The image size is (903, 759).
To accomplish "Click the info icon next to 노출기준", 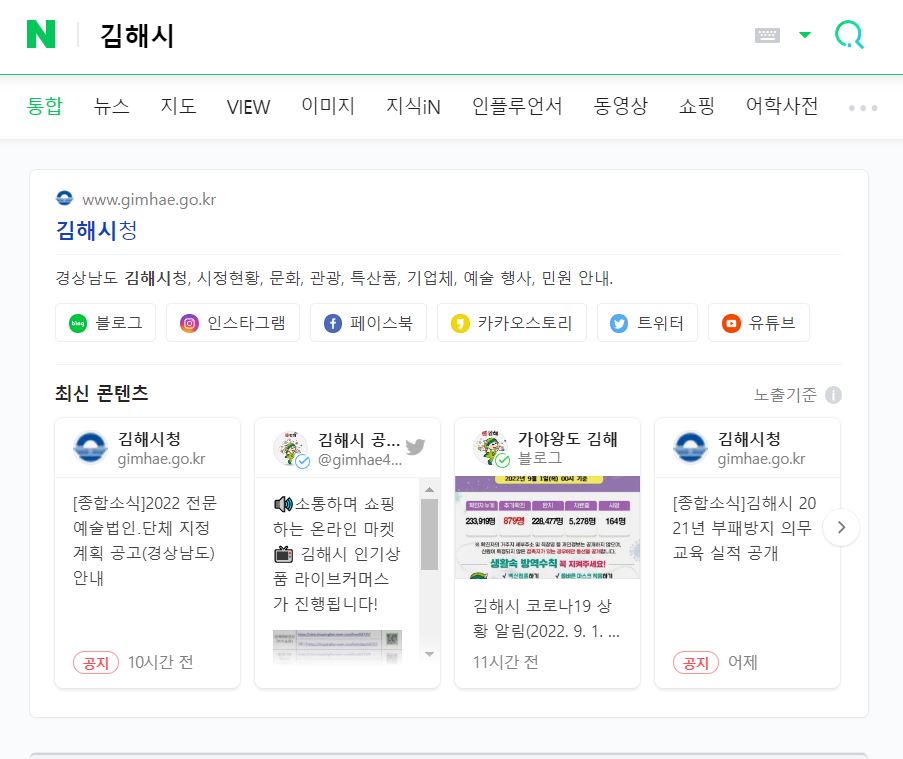I will pos(833,395).
